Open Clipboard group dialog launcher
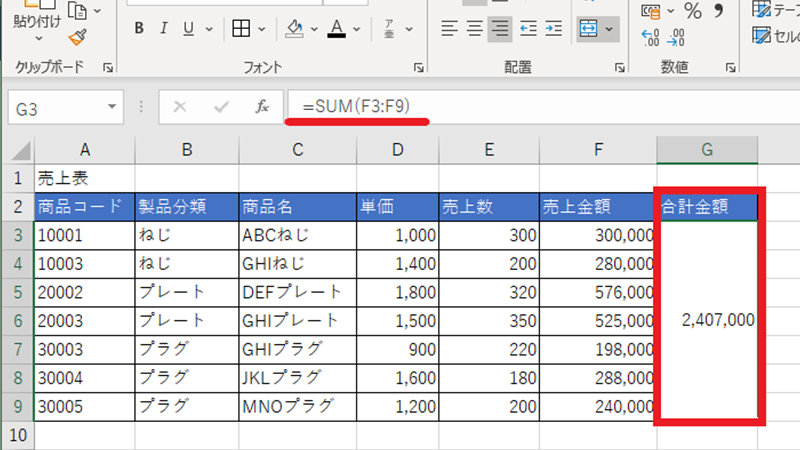This screenshot has width=800, height=450. pyautogui.click(x=108, y=68)
